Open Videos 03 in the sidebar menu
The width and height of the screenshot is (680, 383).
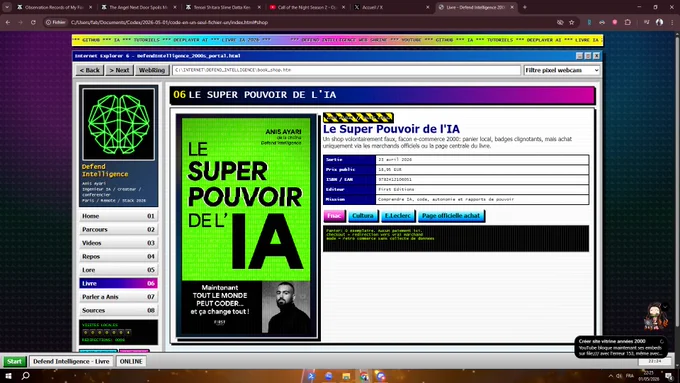118,243
